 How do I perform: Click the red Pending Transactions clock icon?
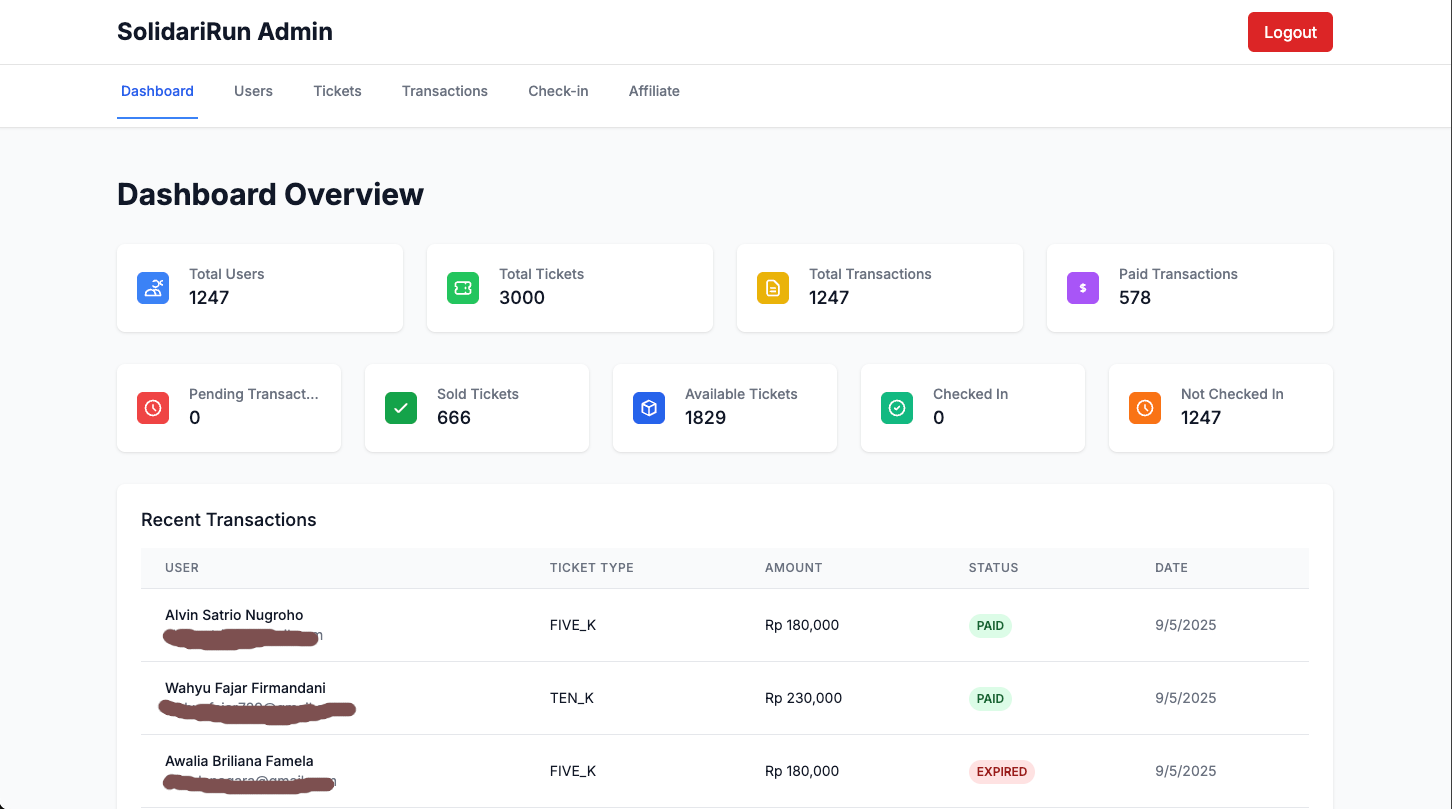[153, 408]
